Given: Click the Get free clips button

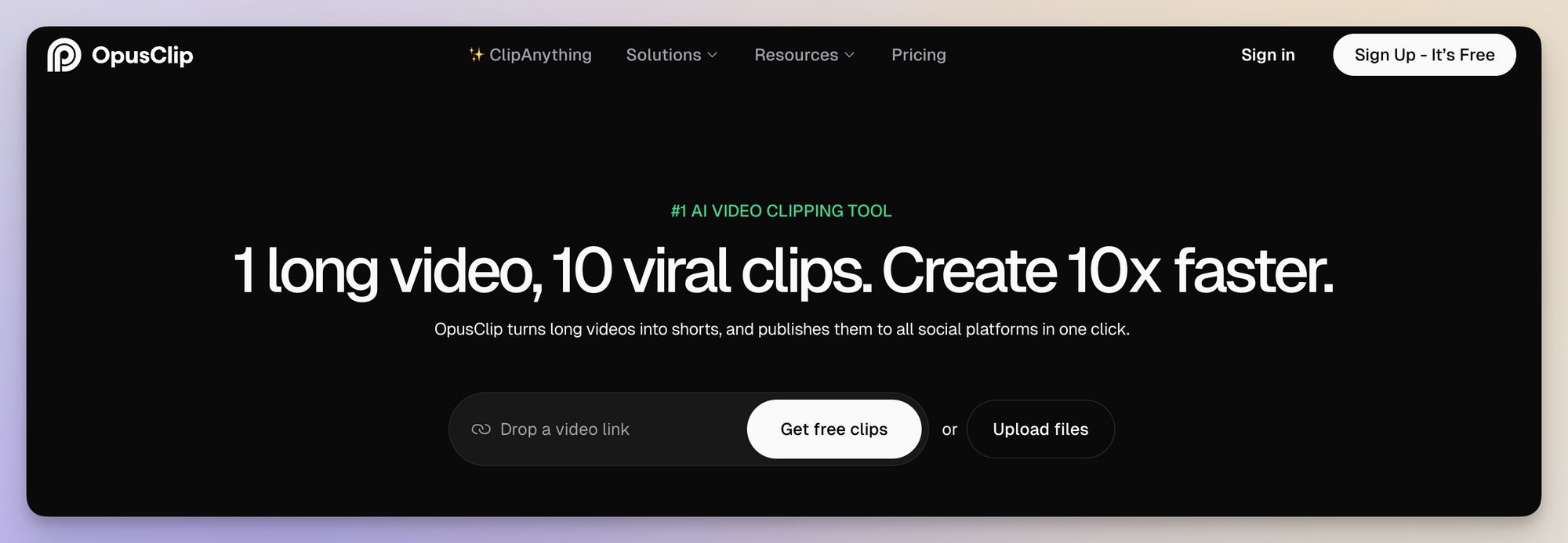Looking at the screenshot, I should point(834,429).
